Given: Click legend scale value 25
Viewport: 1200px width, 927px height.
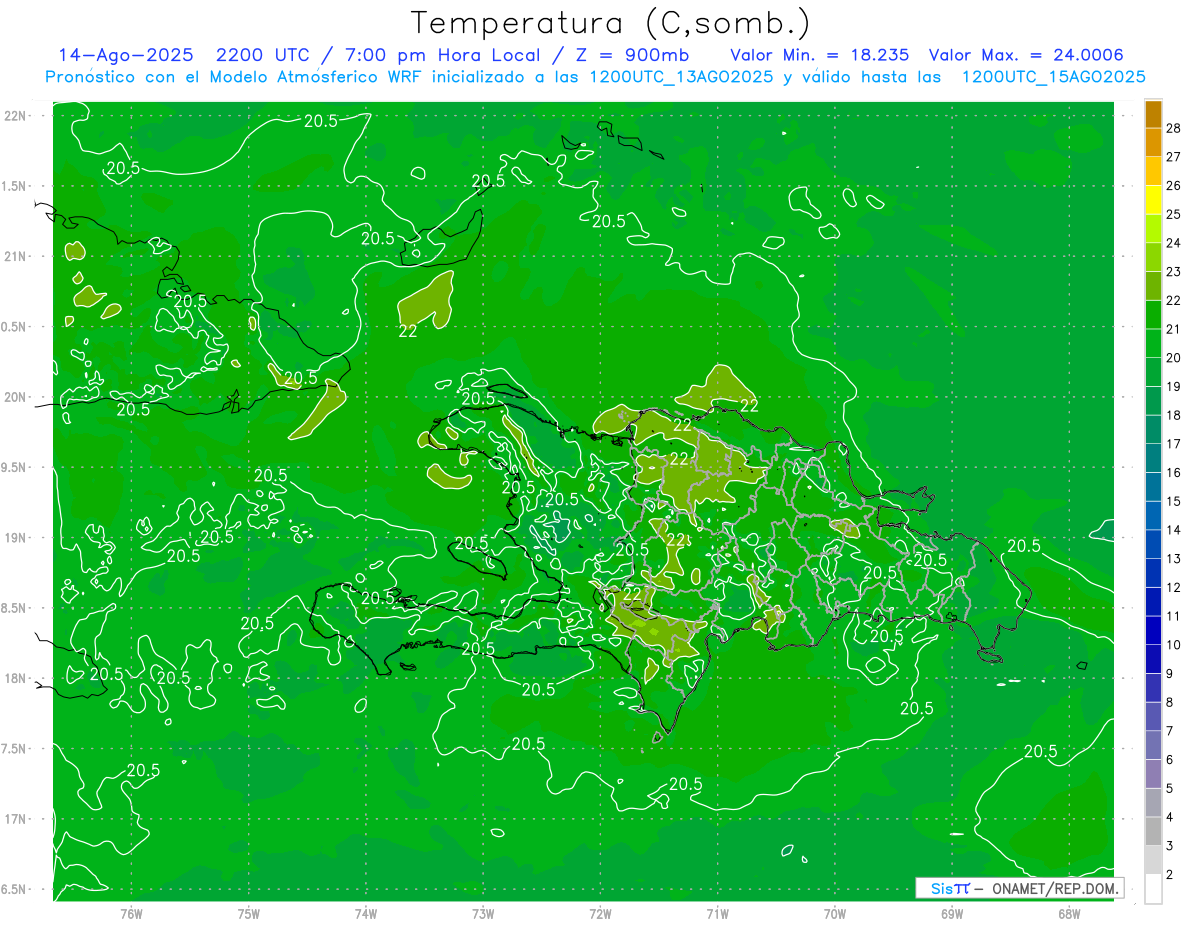Looking at the screenshot, I should click(1174, 214).
